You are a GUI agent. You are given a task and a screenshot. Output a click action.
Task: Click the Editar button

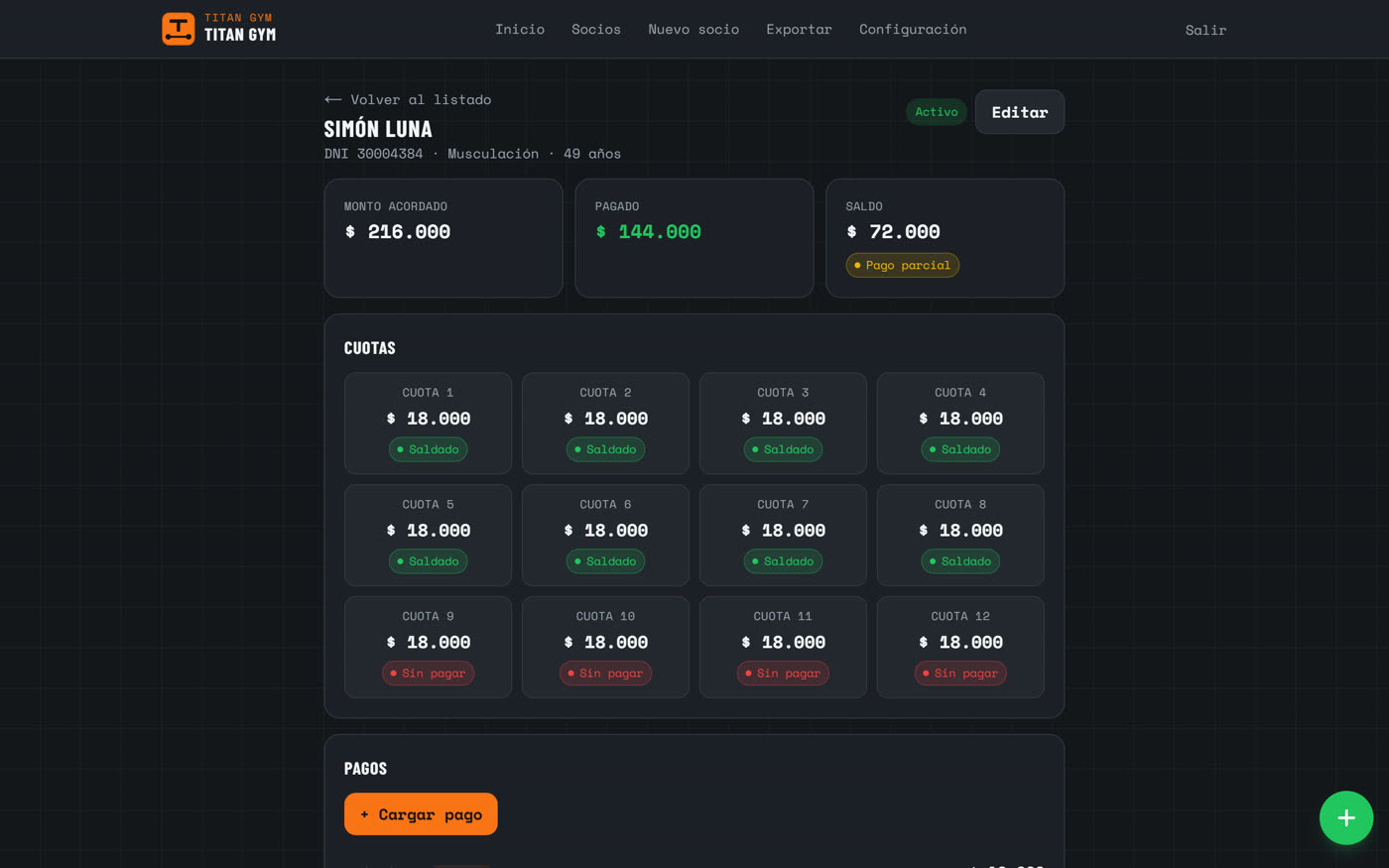pyautogui.click(x=1020, y=112)
